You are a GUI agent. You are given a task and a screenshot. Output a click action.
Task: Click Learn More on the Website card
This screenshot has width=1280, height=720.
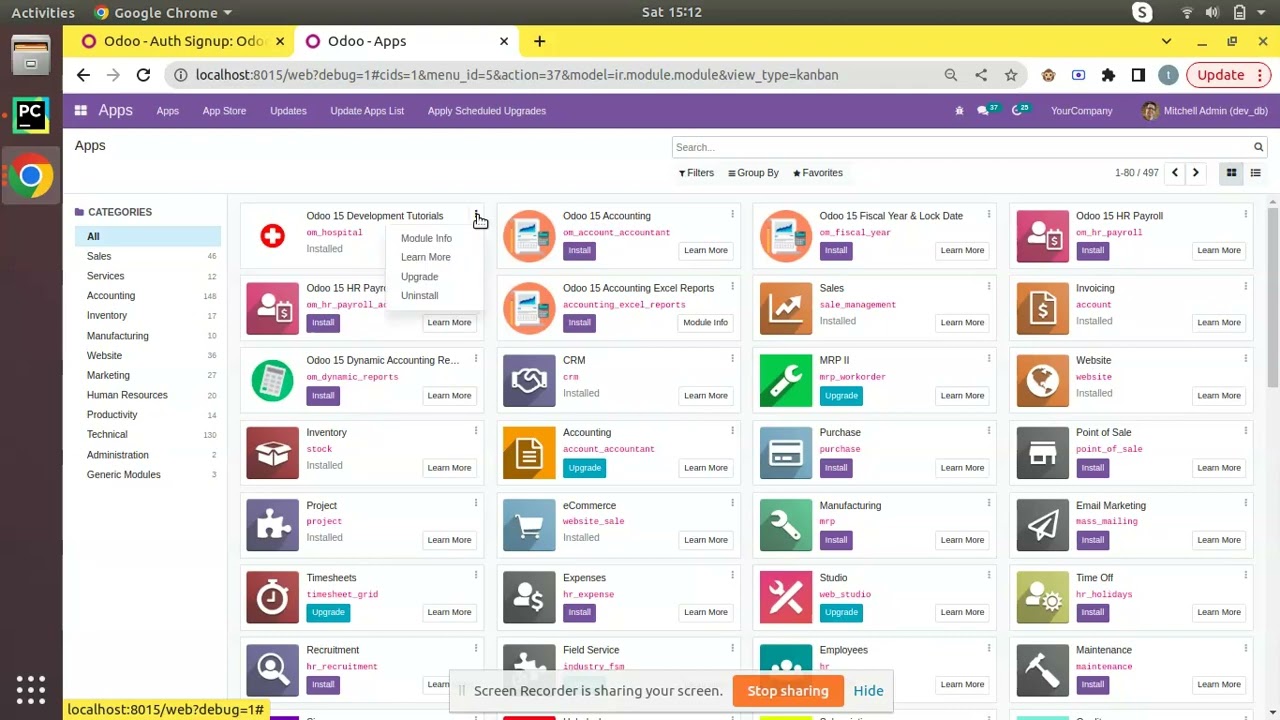click(x=1219, y=395)
